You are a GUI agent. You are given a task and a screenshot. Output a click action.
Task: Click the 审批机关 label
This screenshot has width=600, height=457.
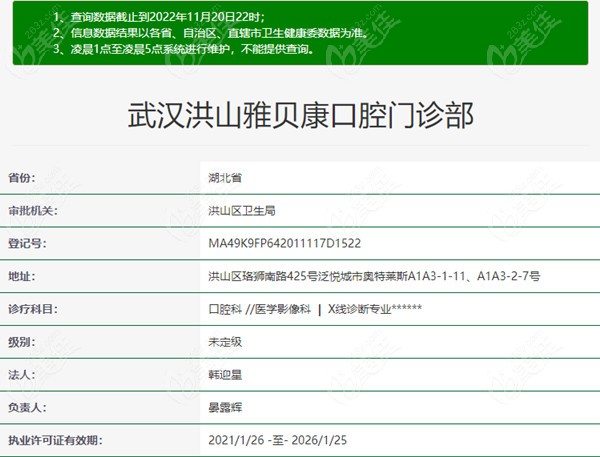33,211
